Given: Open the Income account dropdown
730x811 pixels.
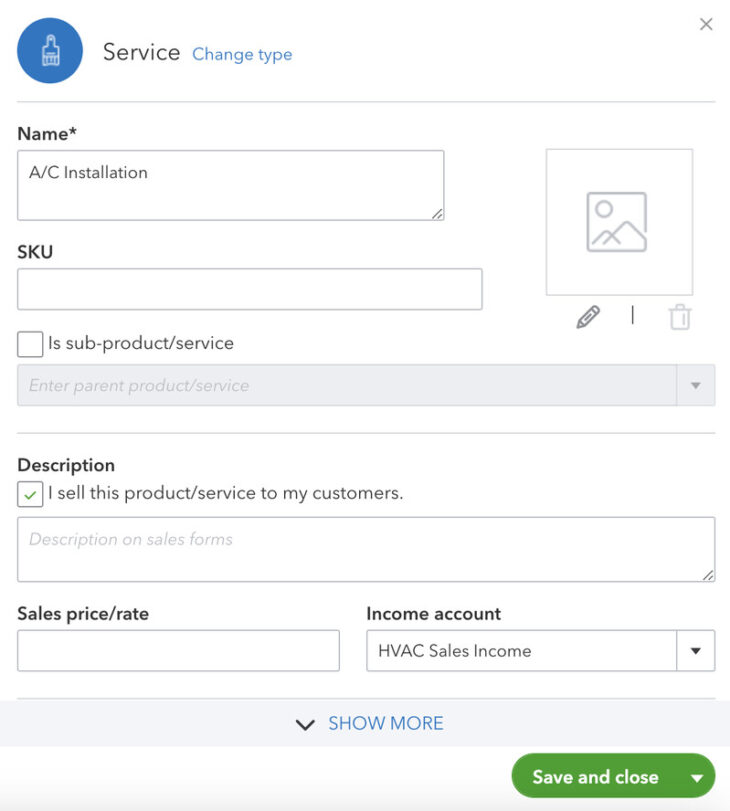Looking at the screenshot, I should [696, 650].
